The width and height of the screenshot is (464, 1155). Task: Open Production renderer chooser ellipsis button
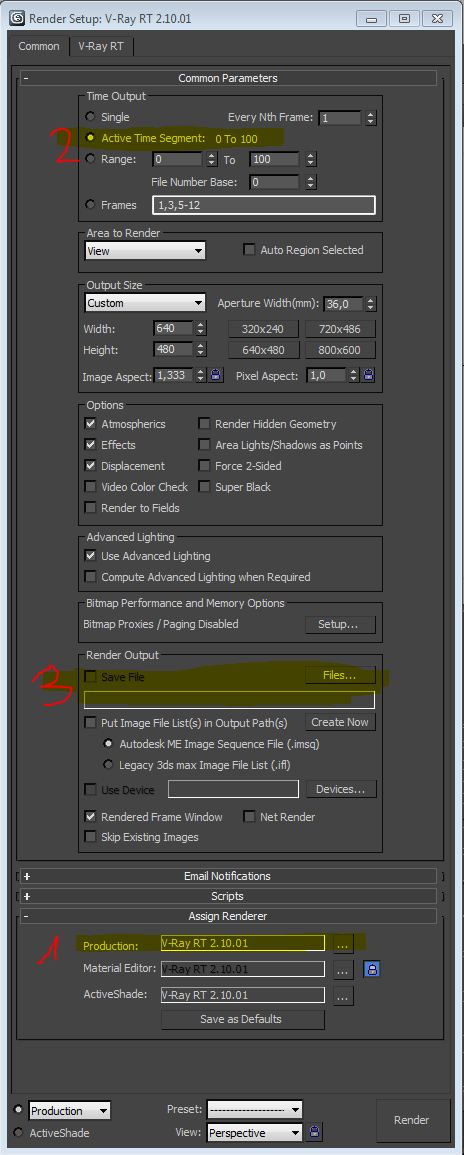(344, 944)
